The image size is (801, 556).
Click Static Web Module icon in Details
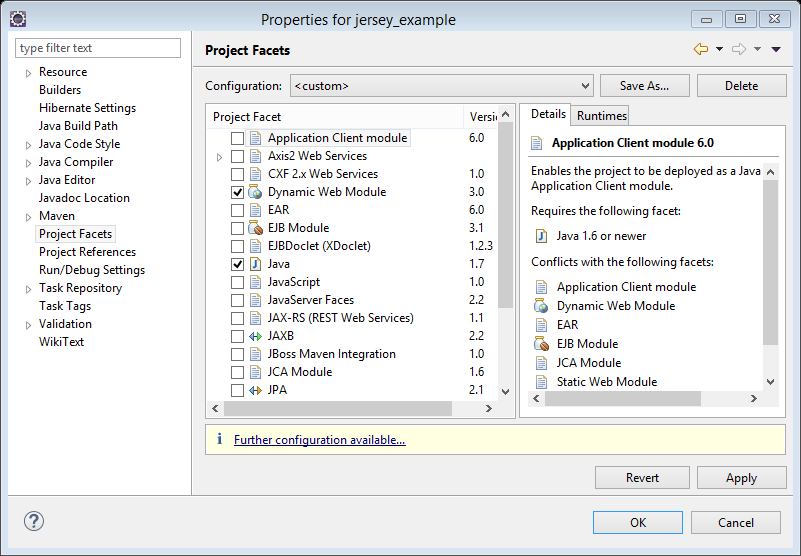click(x=541, y=382)
